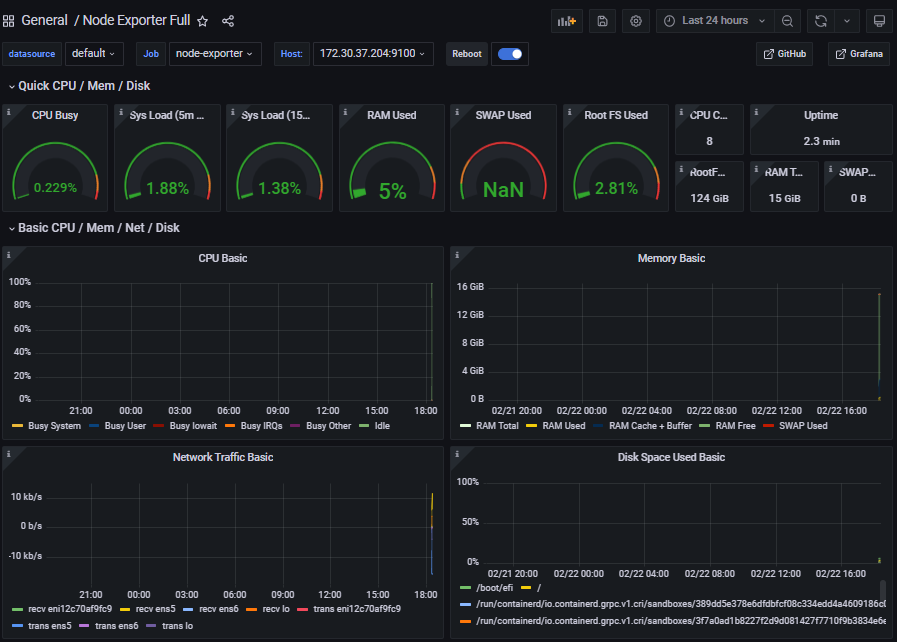Show info for RootFS Total panel
Image resolution: width=897 pixels, height=642 pixels.
[681, 169]
